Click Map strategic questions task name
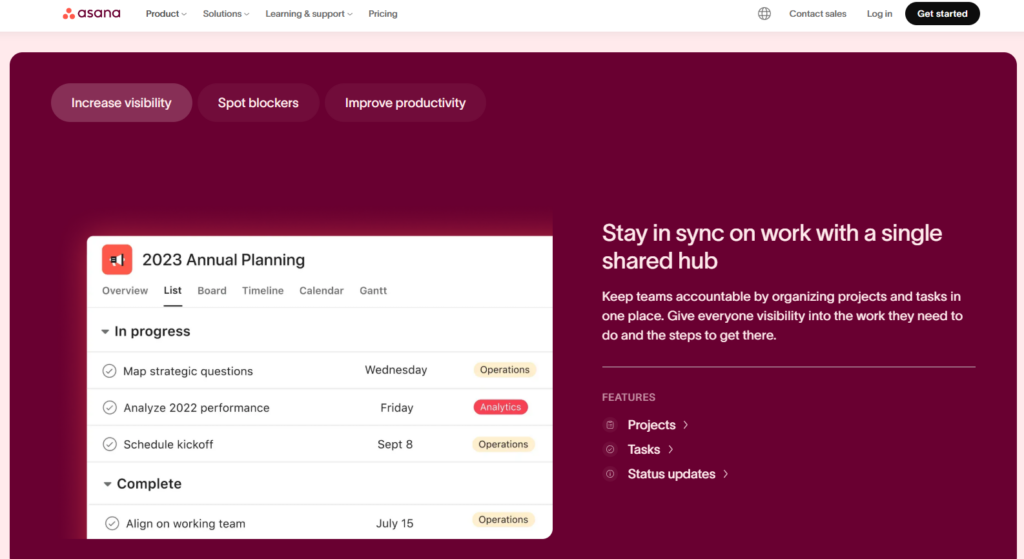Screen dimensions: 1024x559 [x=188, y=371]
